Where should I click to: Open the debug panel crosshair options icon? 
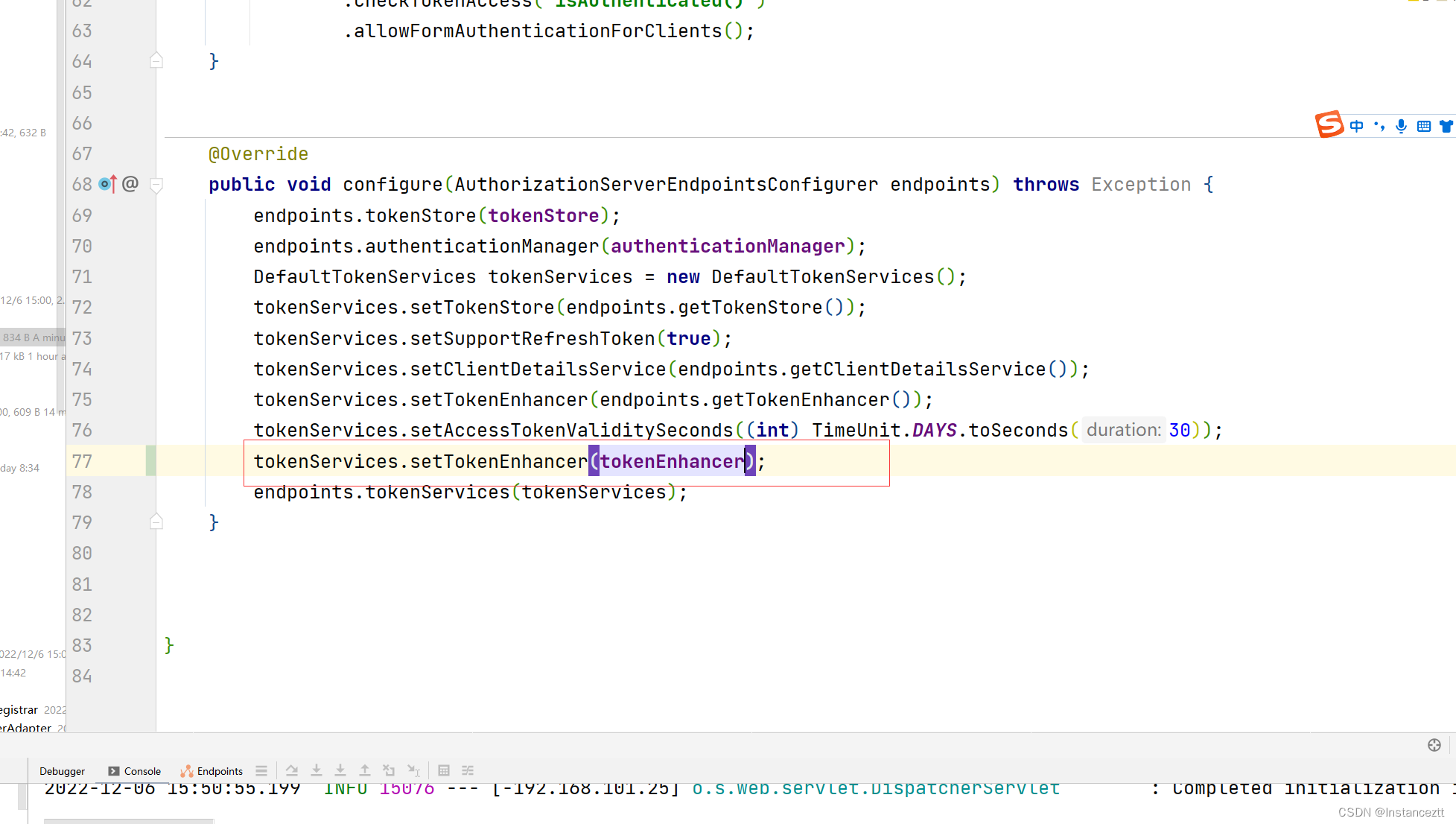pyautogui.click(x=1434, y=745)
